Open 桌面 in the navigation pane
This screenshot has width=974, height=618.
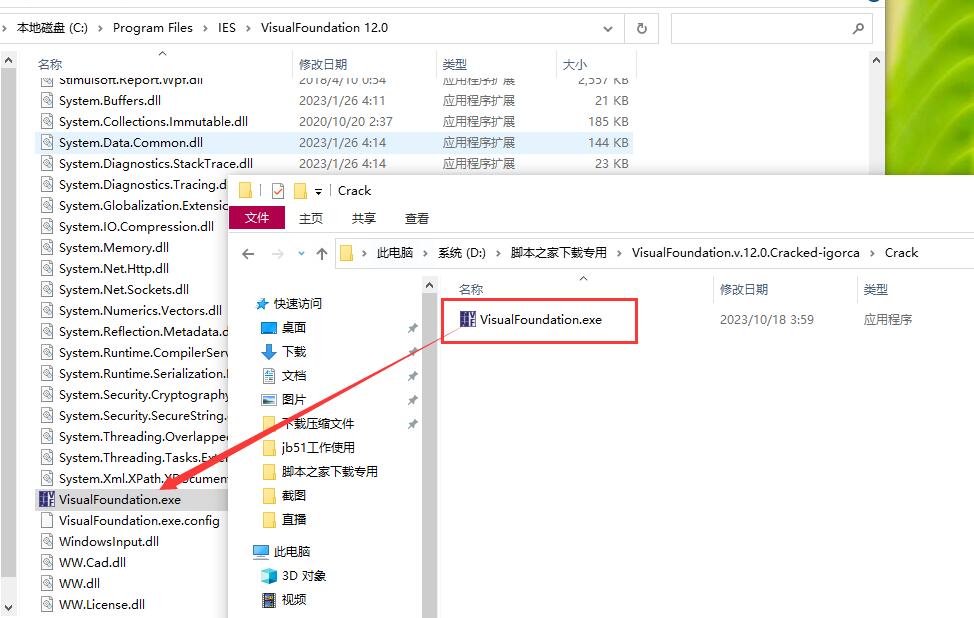pos(294,327)
